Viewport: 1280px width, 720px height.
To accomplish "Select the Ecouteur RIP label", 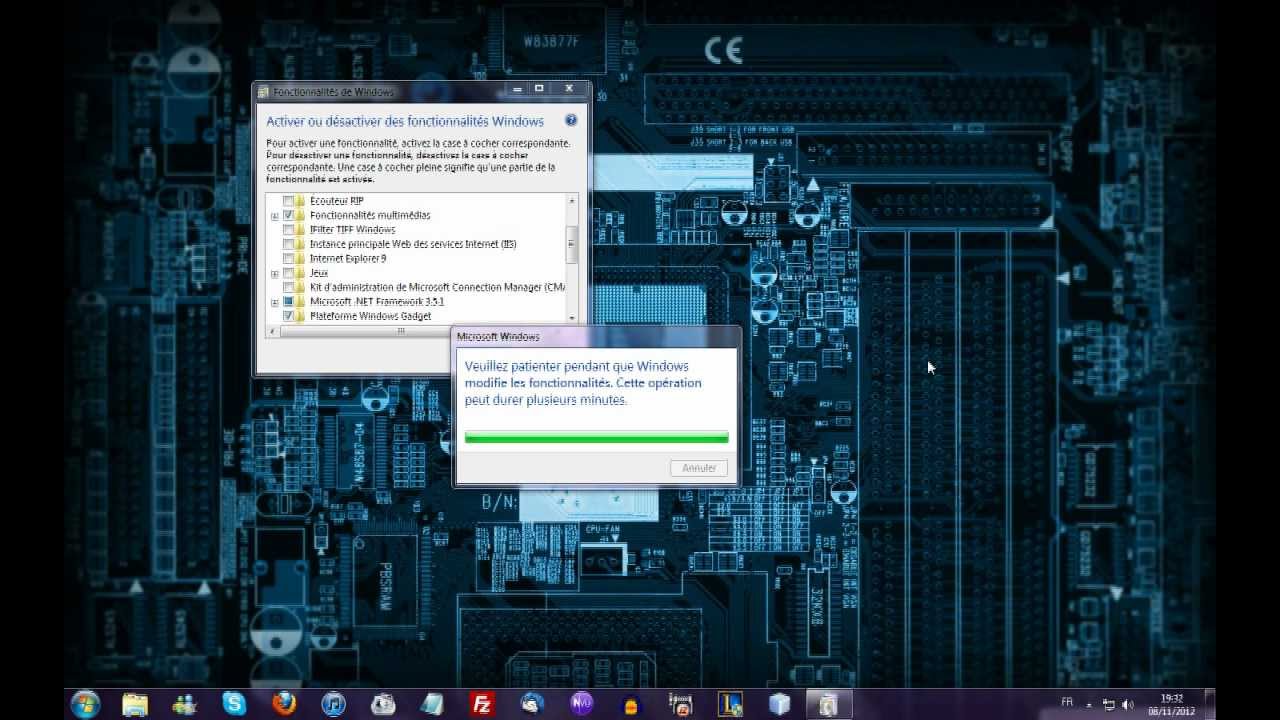I will point(337,201).
